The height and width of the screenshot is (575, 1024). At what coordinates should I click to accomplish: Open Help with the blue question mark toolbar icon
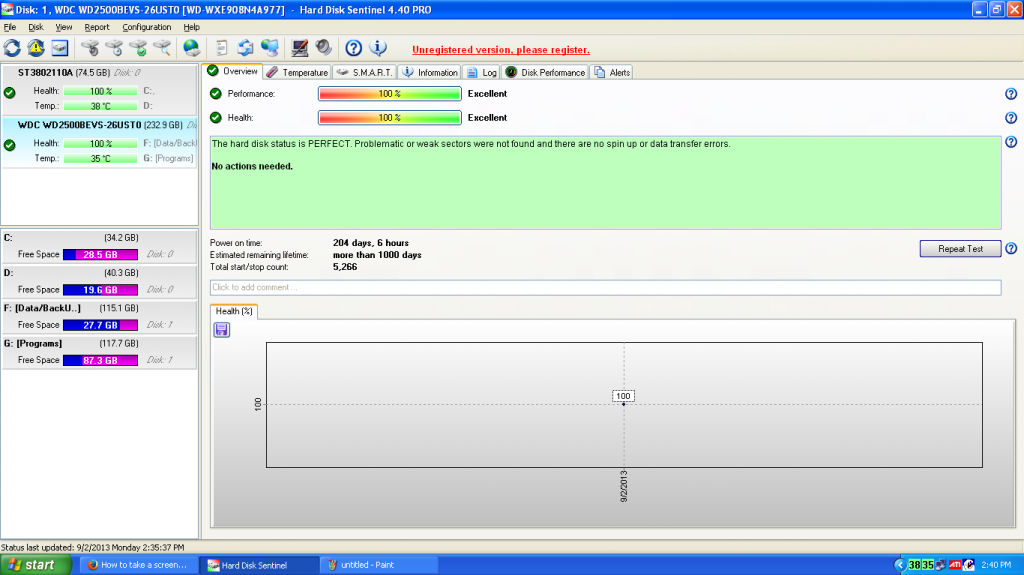353,48
